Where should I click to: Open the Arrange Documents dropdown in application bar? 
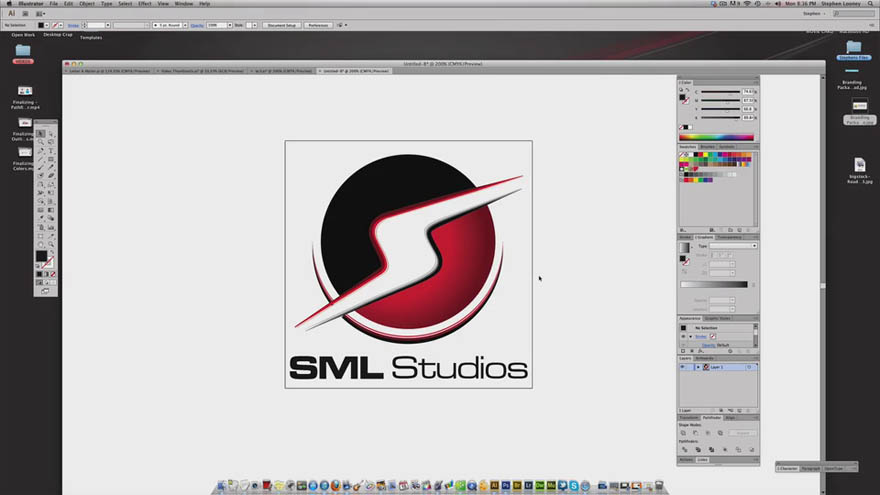40,13
